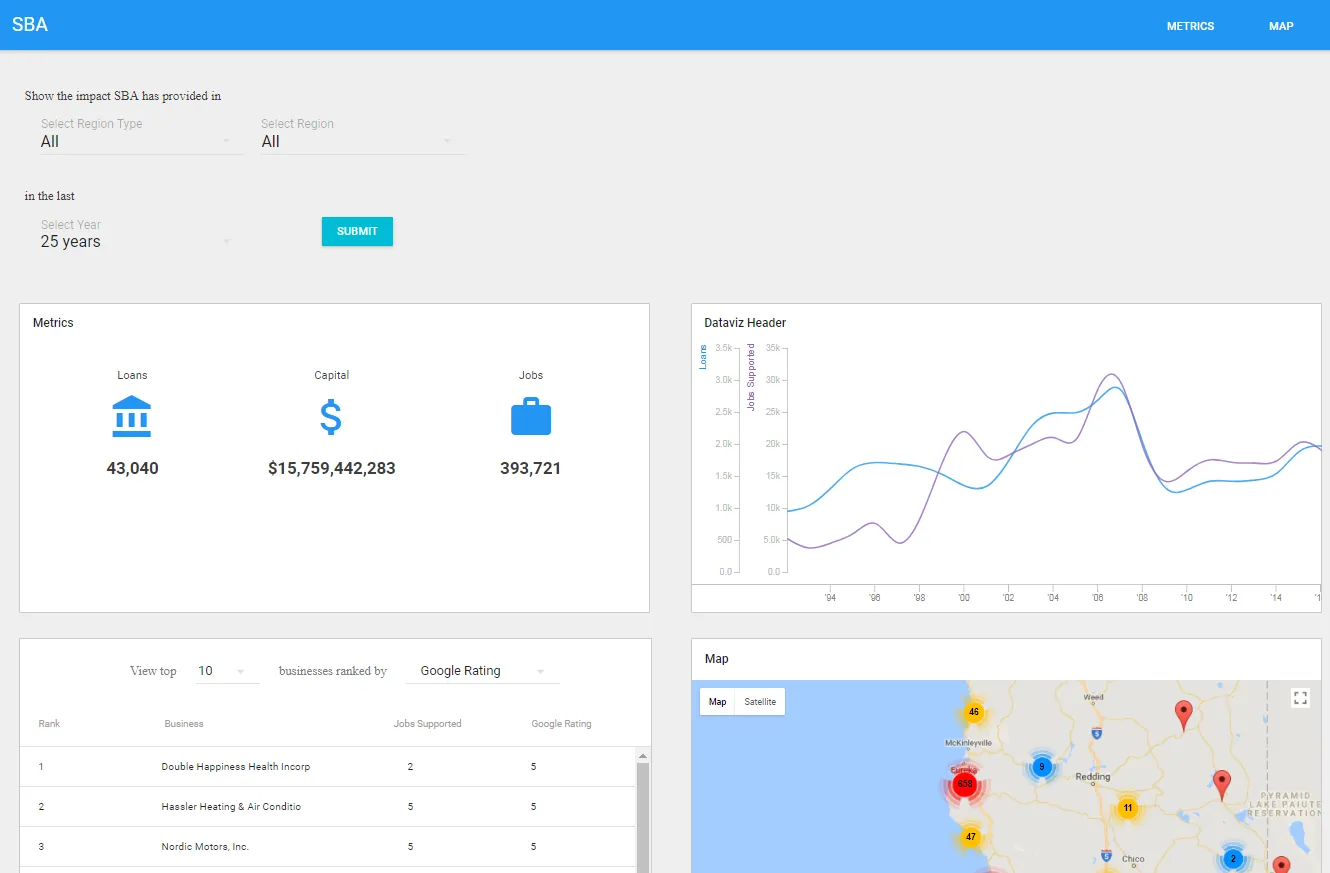Select MAP in the top navigation bar
Image resolution: width=1330 pixels, height=873 pixels.
pos(1281,26)
